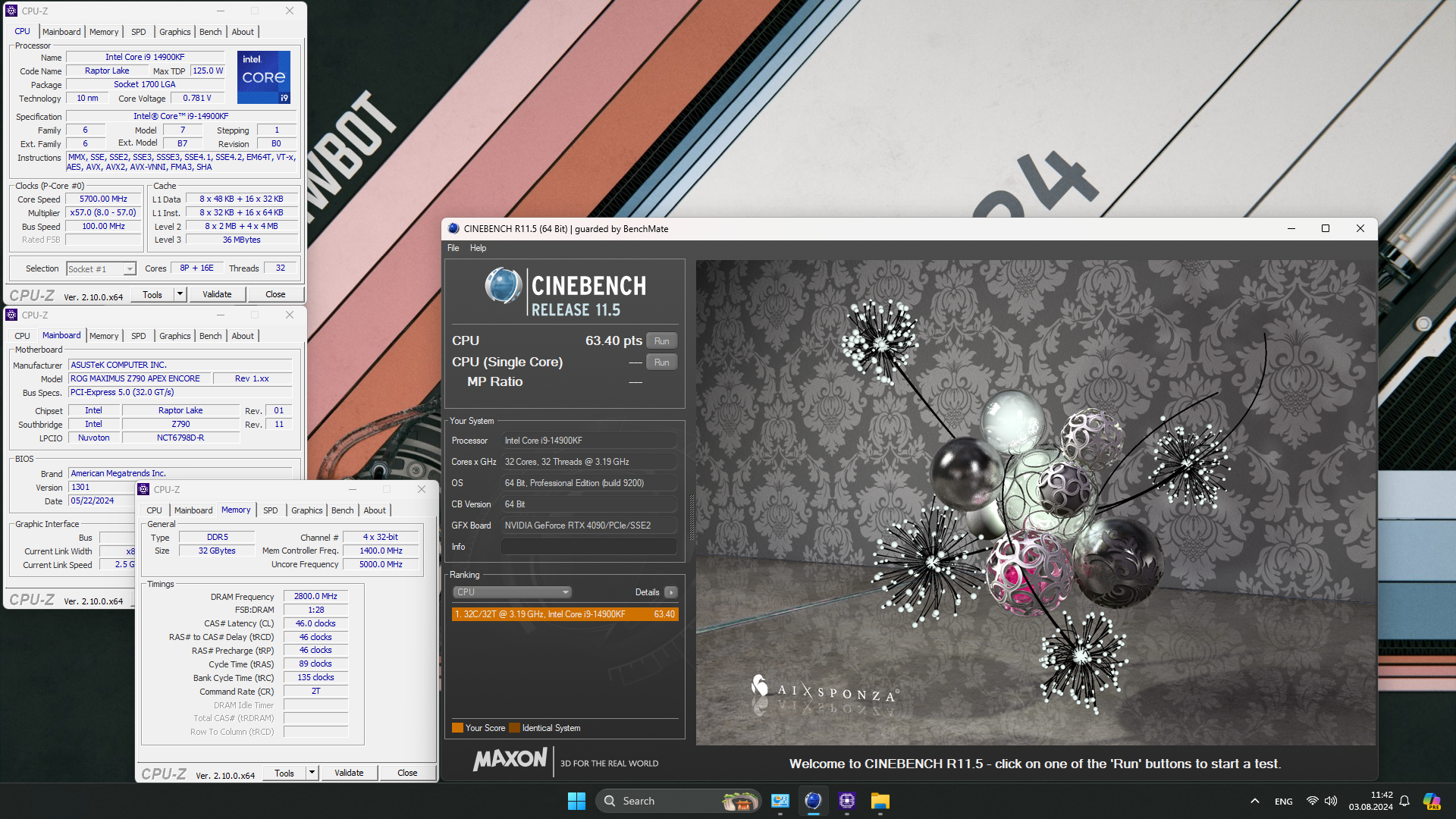Screen dimensions: 1456x819
Task: Open notifications bell icon
Action: click(1404, 801)
